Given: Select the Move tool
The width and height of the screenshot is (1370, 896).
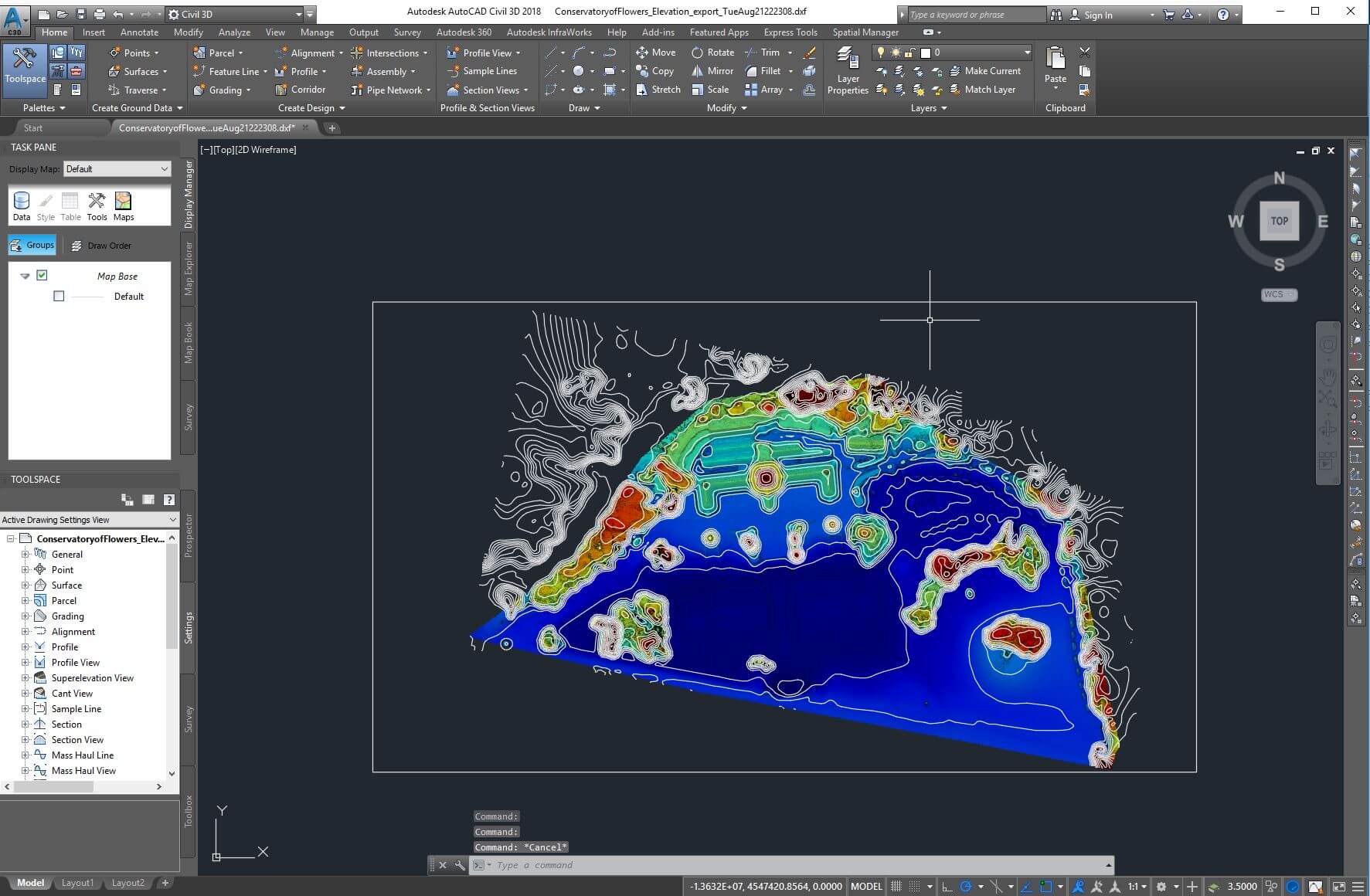Looking at the screenshot, I should (x=655, y=52).
